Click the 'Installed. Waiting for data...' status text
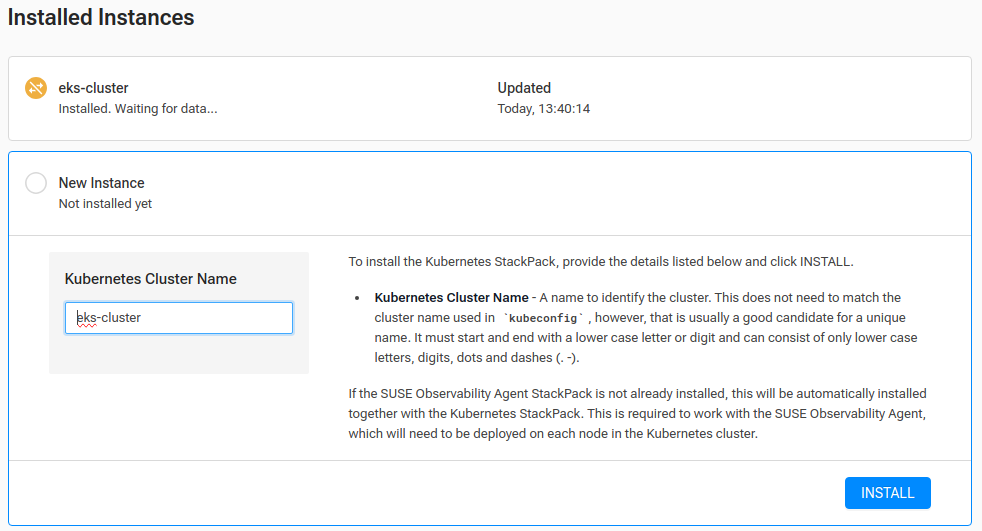Viewport: 982px width, 531px height. coord(138,108)
